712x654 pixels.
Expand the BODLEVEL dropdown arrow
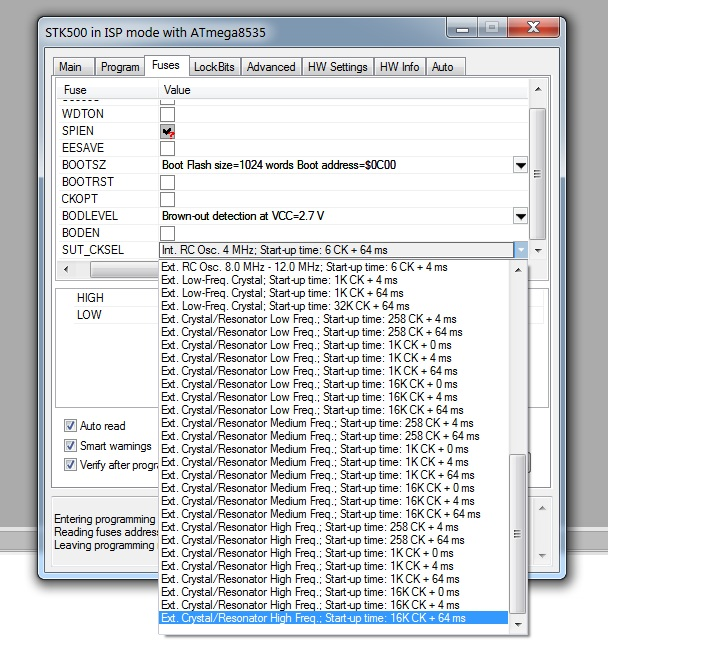click(520, 216)
